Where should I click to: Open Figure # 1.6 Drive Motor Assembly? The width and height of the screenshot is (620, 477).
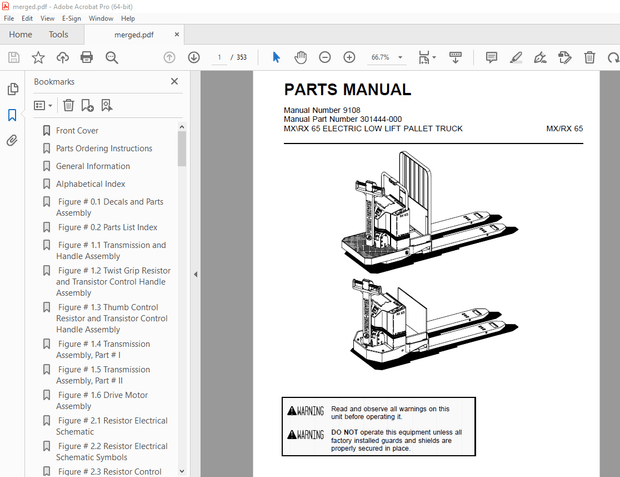pyautogui.click(x=102, y=400)
